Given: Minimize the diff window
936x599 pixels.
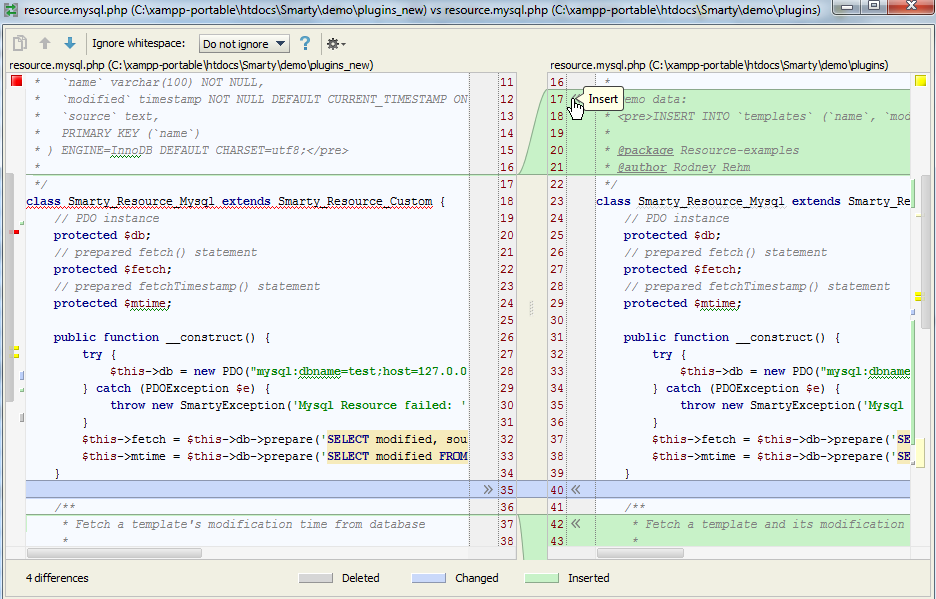Looking at the screenshot, I should tap(847, 7).
